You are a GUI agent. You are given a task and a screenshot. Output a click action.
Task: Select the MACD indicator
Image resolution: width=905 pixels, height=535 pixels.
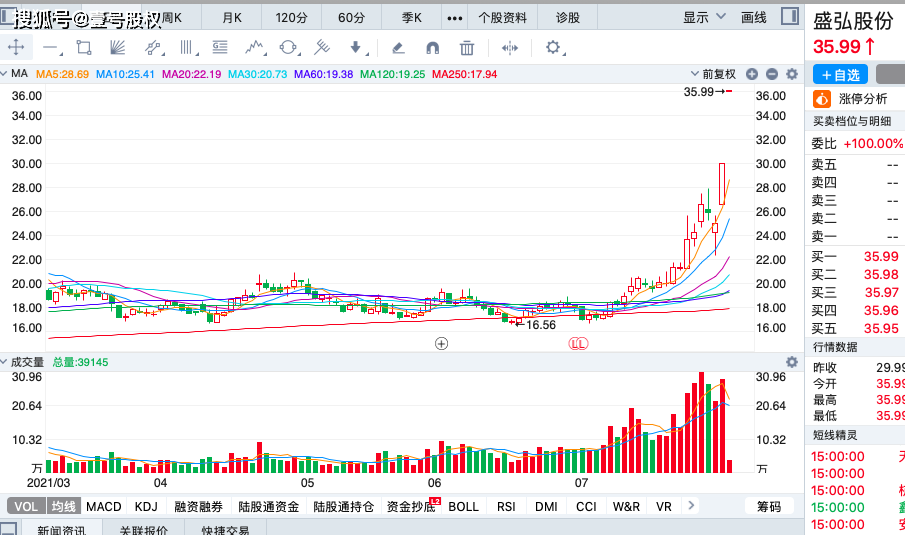coord(103,506)
